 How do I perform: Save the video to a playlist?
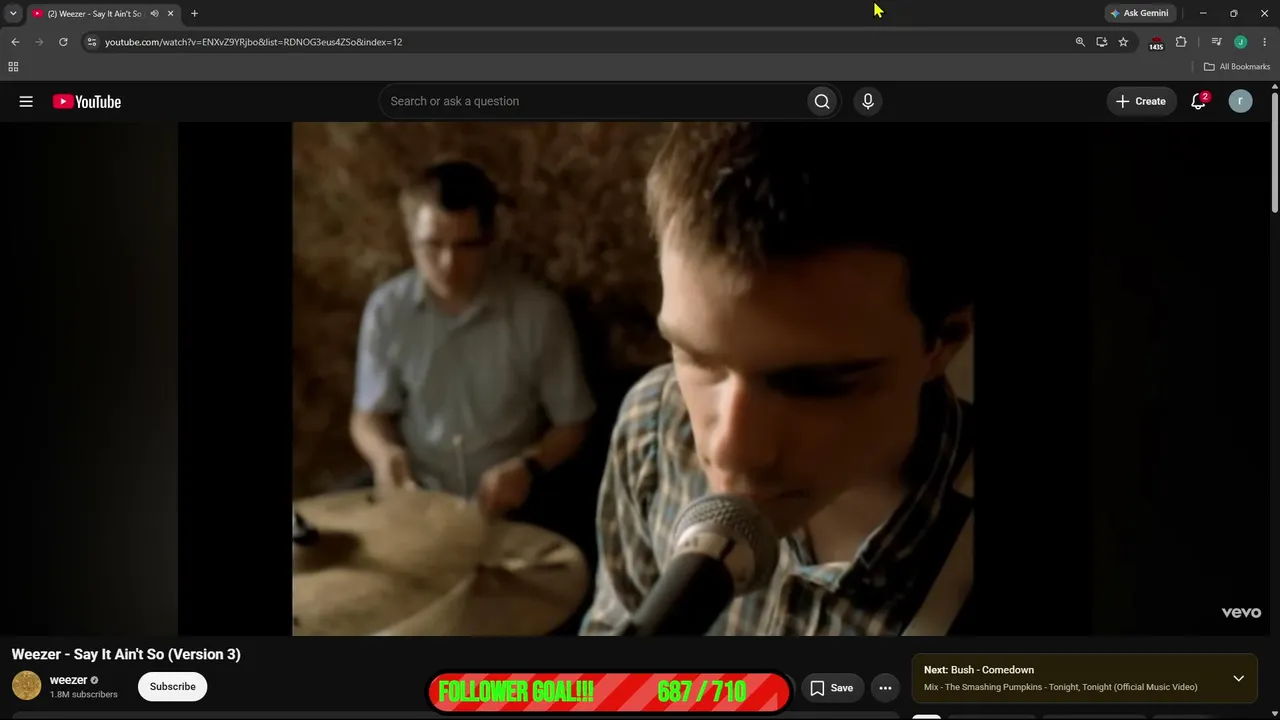coord(831,688)
